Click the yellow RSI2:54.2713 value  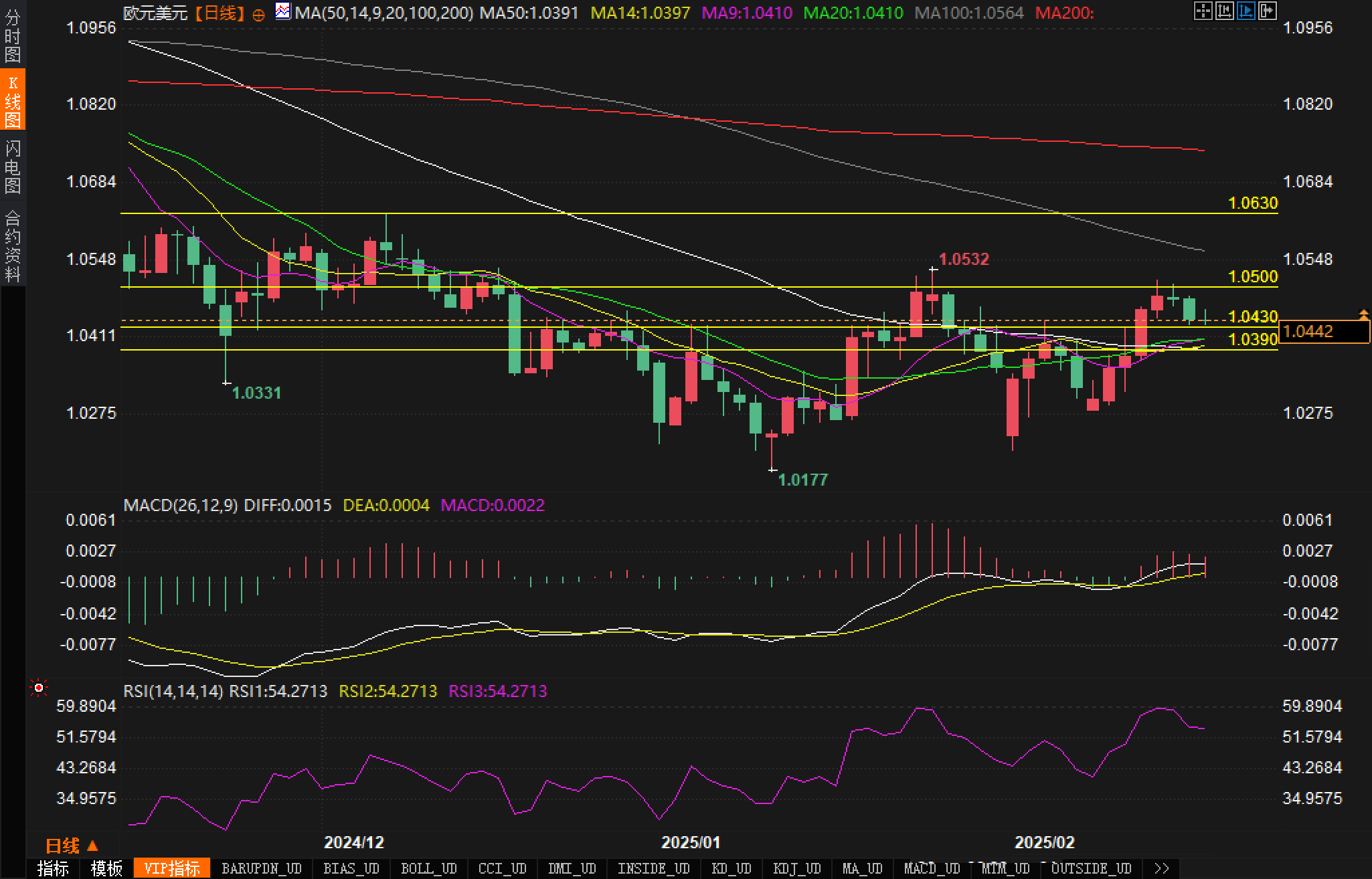point(388,691)
